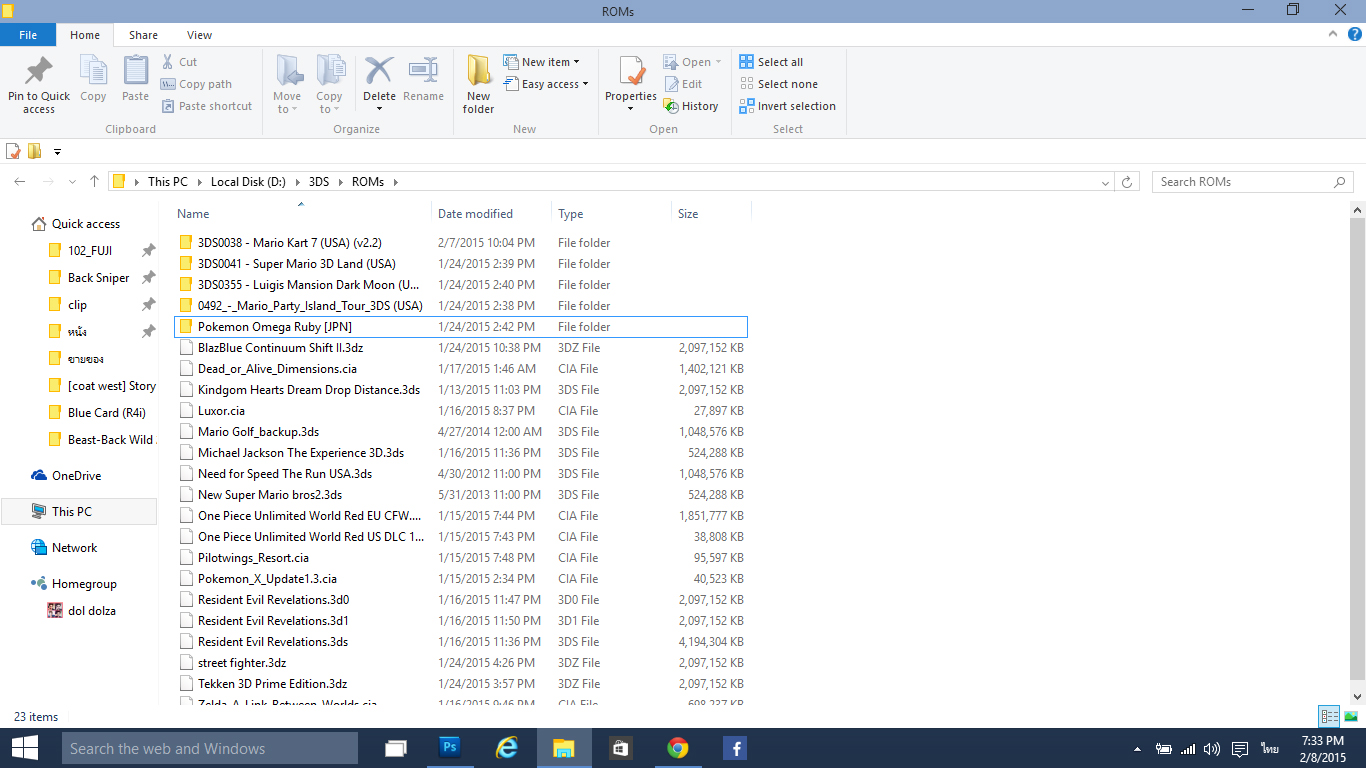Click Pin to Quick access icon
Screen dimensions: 1366x768
pyautogui.click(x=39, y=72)
